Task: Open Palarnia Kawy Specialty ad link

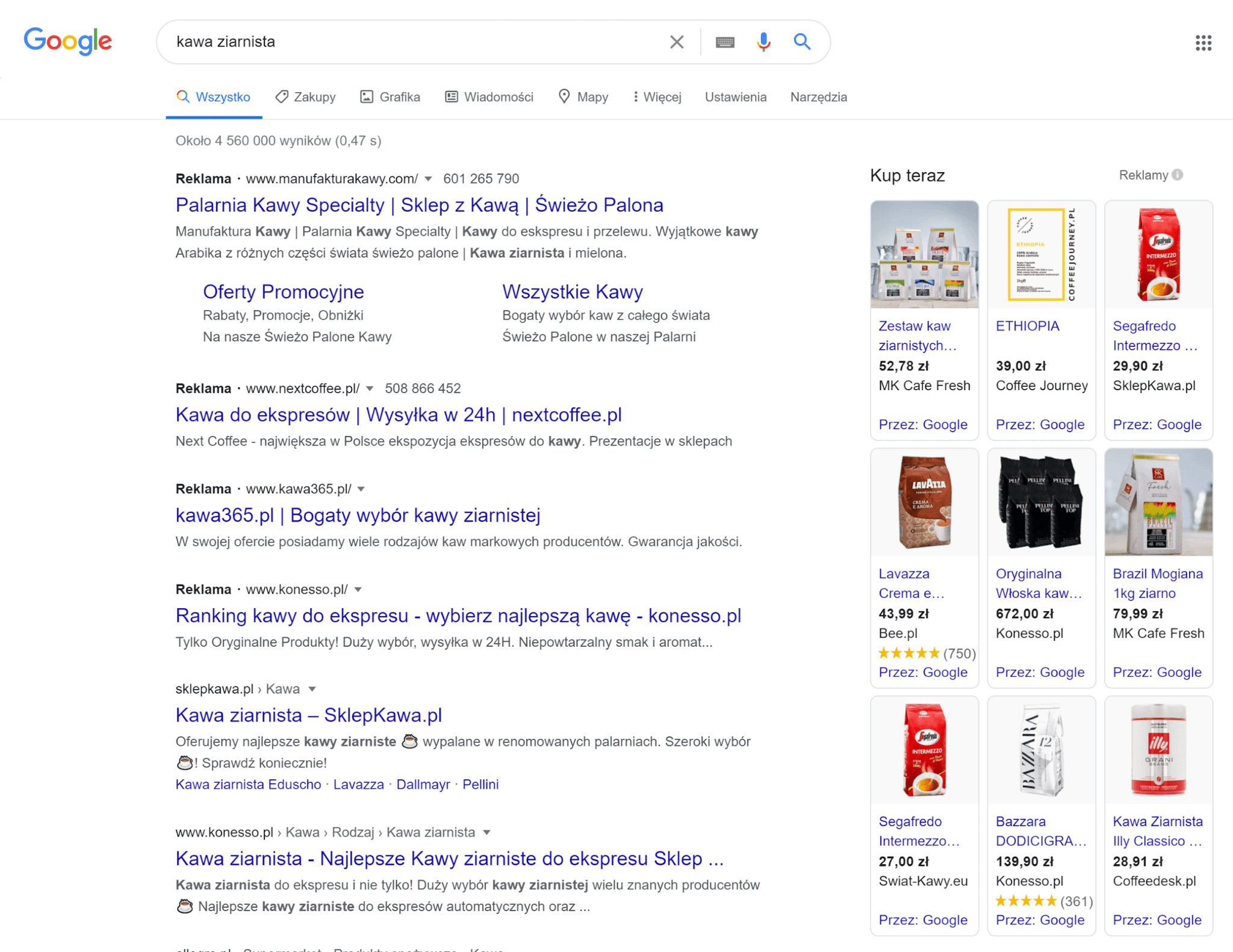Action: (419, 205)
